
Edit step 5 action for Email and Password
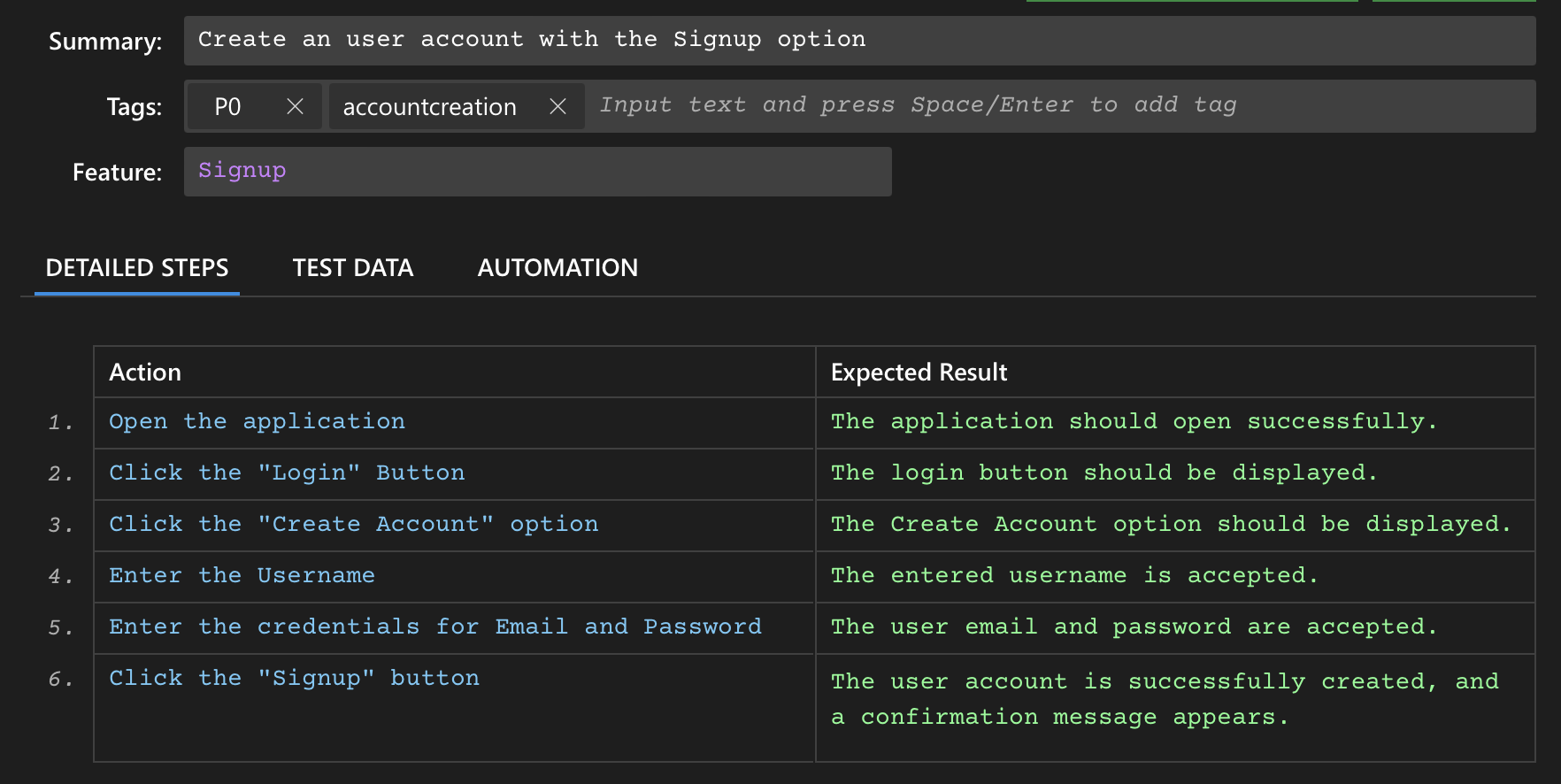[x=434, y=627]
